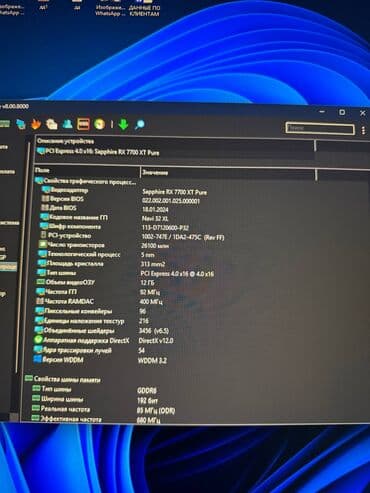This screenshot has height=493, width=370.
Task: Click the memory icon beside Ширина шины
Action: [x=36, y=398]
